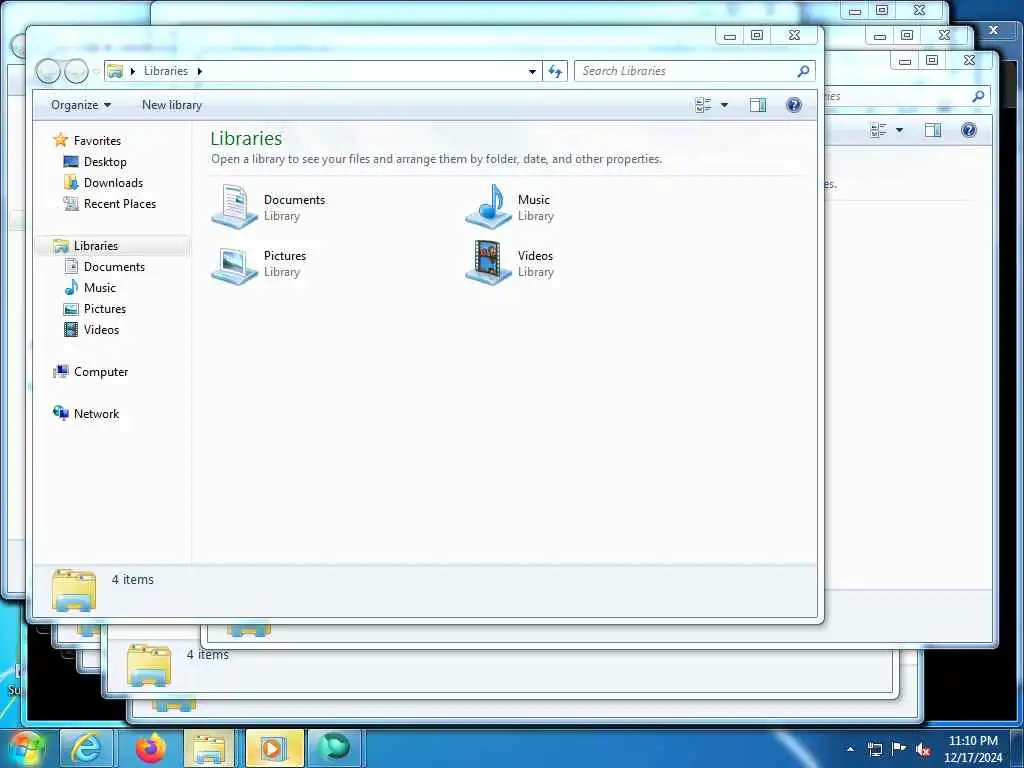The width and height of the screenshot is (1024, 768).
Task: Select Pictures under Libraries in sidebar
Action: [x=104, y=308]
